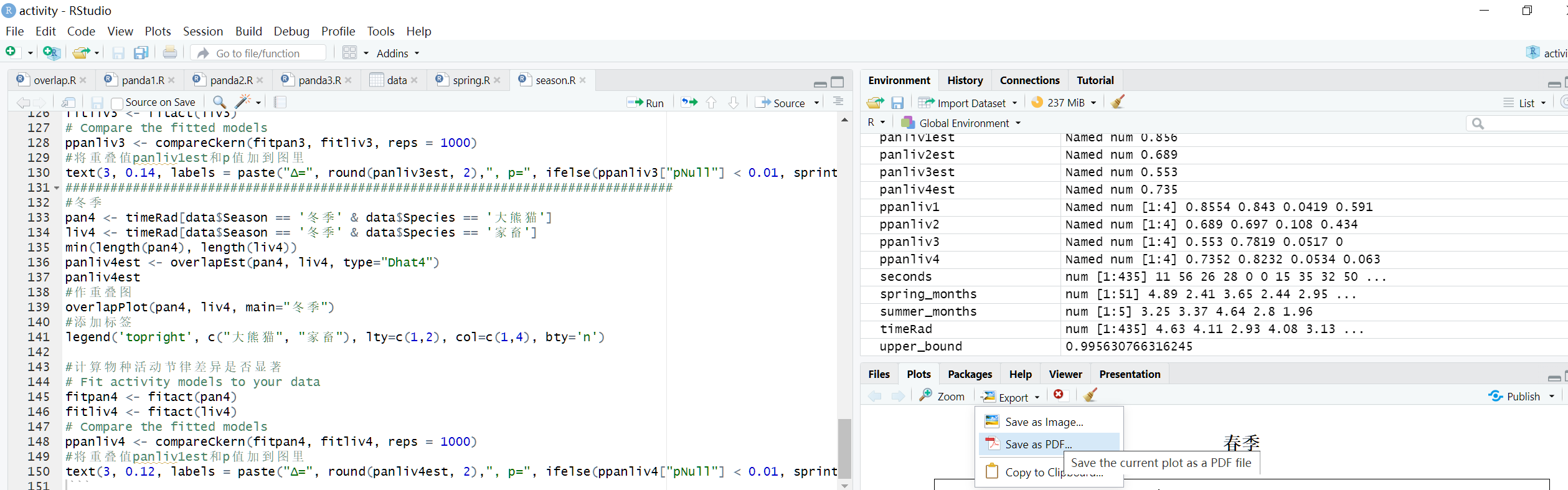Choose Save as PDF menu entry
The height and width of the screenshot is (490, 1568).
[1049, 444]
